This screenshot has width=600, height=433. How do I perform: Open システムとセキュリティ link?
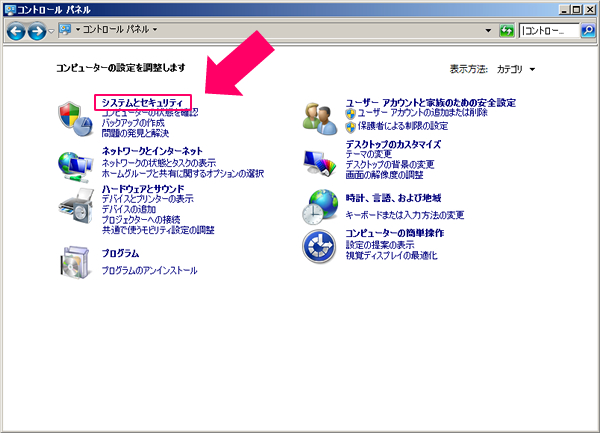tap(142, 102)
